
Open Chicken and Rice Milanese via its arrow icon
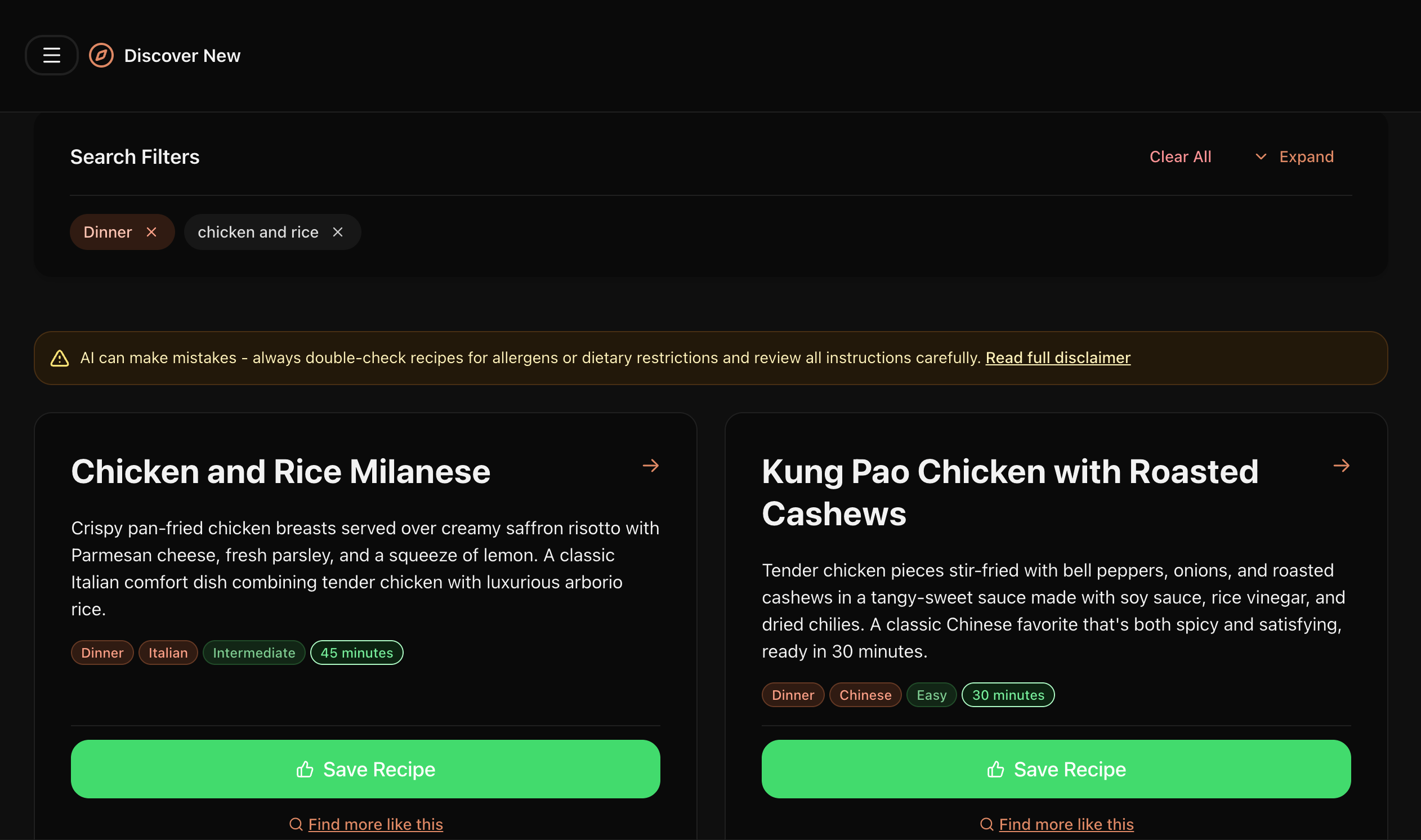click(x=650, y=465)
